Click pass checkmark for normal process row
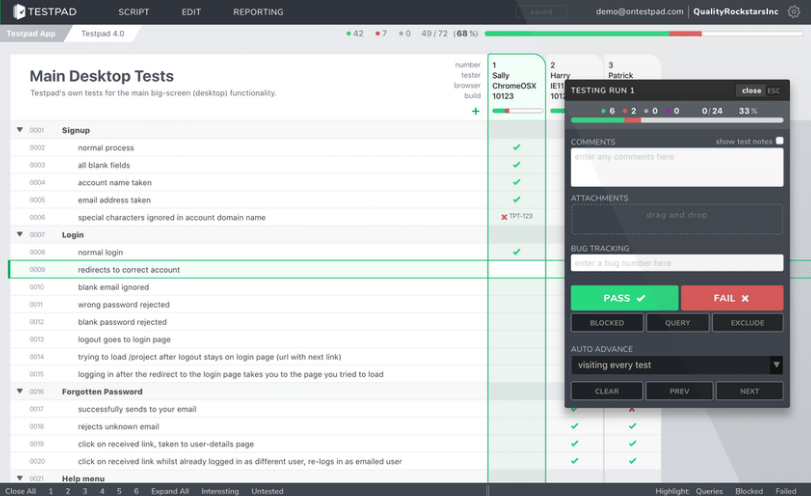This screenshot has height=496, width=811. pos(516,147)
